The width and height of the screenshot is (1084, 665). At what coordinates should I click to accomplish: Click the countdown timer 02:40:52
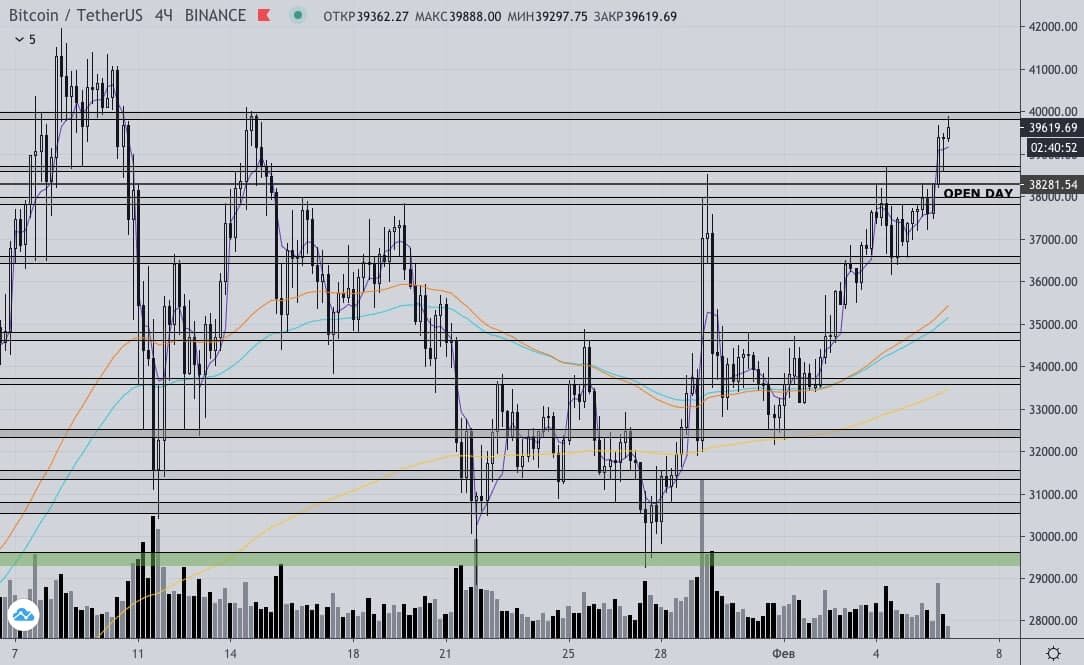(x=1052, y=147)
